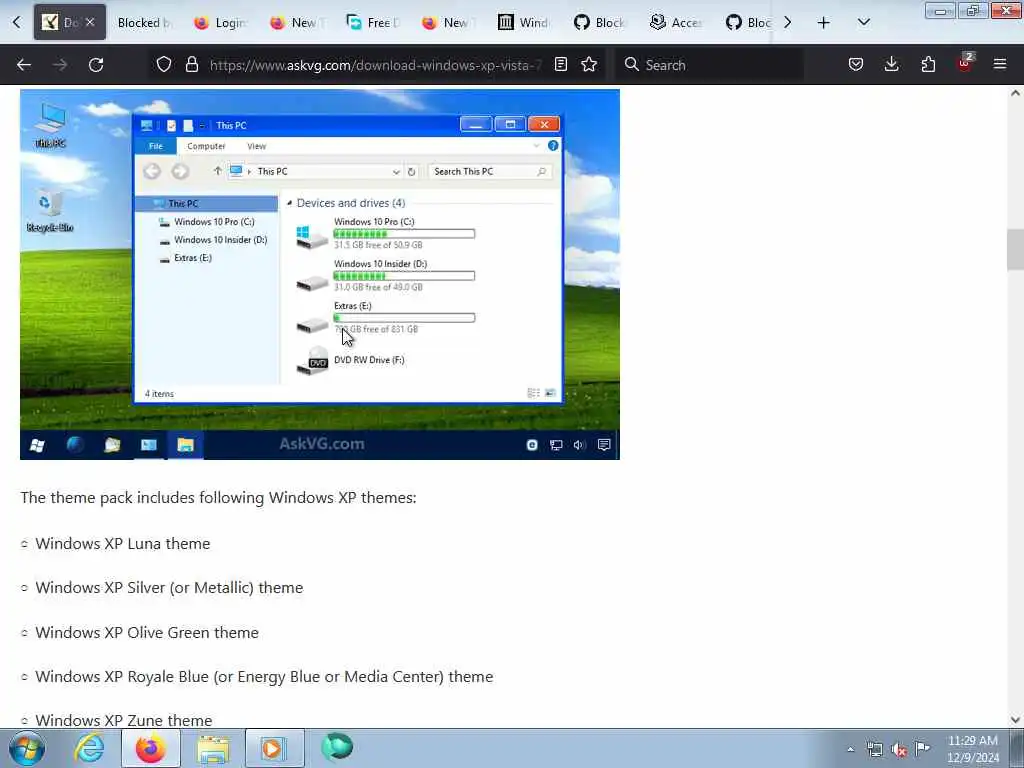Open the Downloads arrow icon
The height and width of the screenshot is (768, 1024).
click(x=891, y=65)
